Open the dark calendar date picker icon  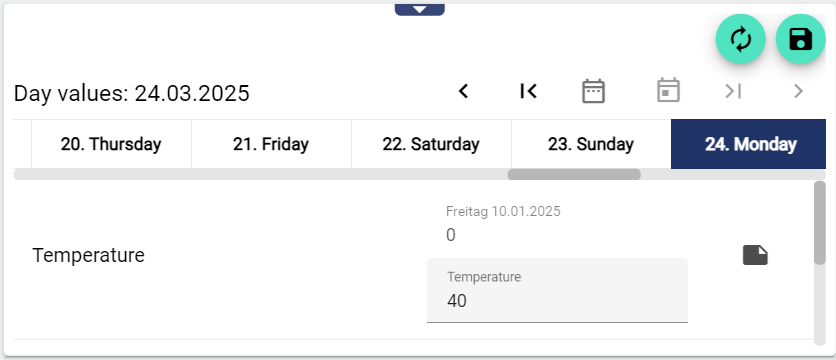[x=593, y=91]
